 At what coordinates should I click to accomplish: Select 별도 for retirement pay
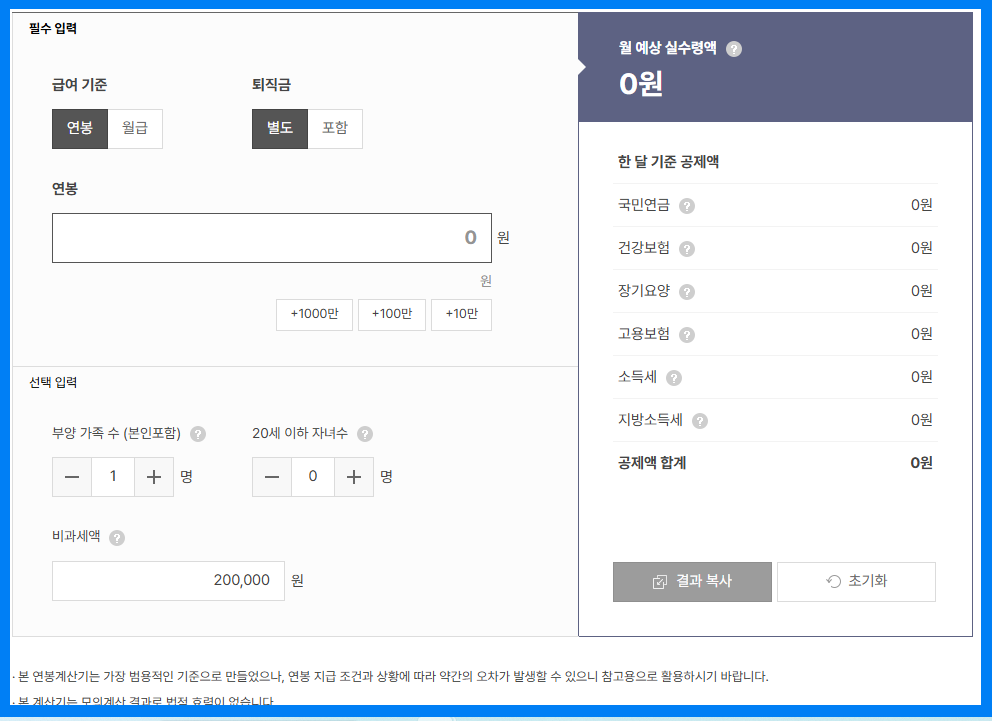pos(280,128)
